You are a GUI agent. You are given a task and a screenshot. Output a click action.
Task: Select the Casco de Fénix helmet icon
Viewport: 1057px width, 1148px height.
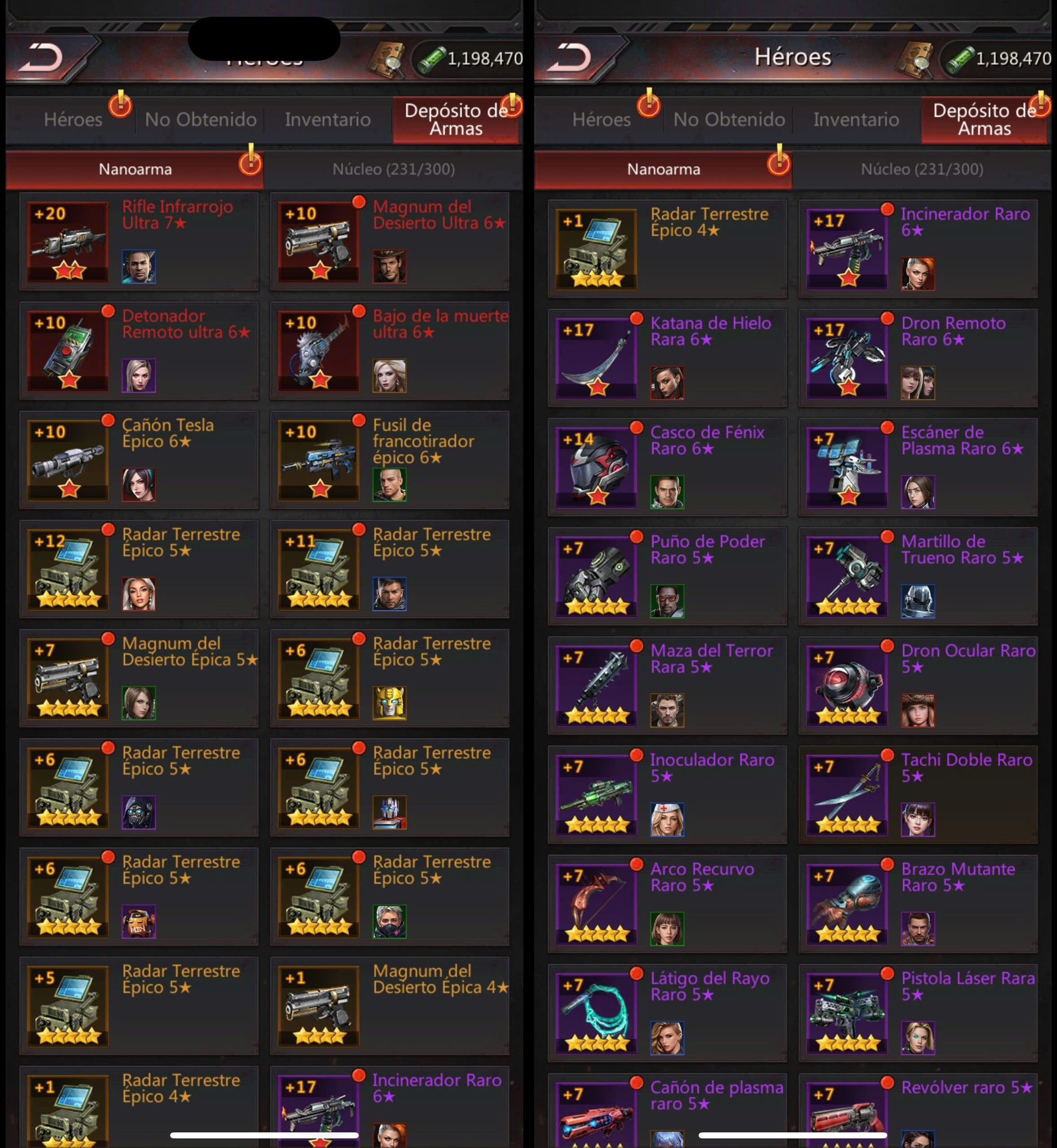click(x=597, y=467)
